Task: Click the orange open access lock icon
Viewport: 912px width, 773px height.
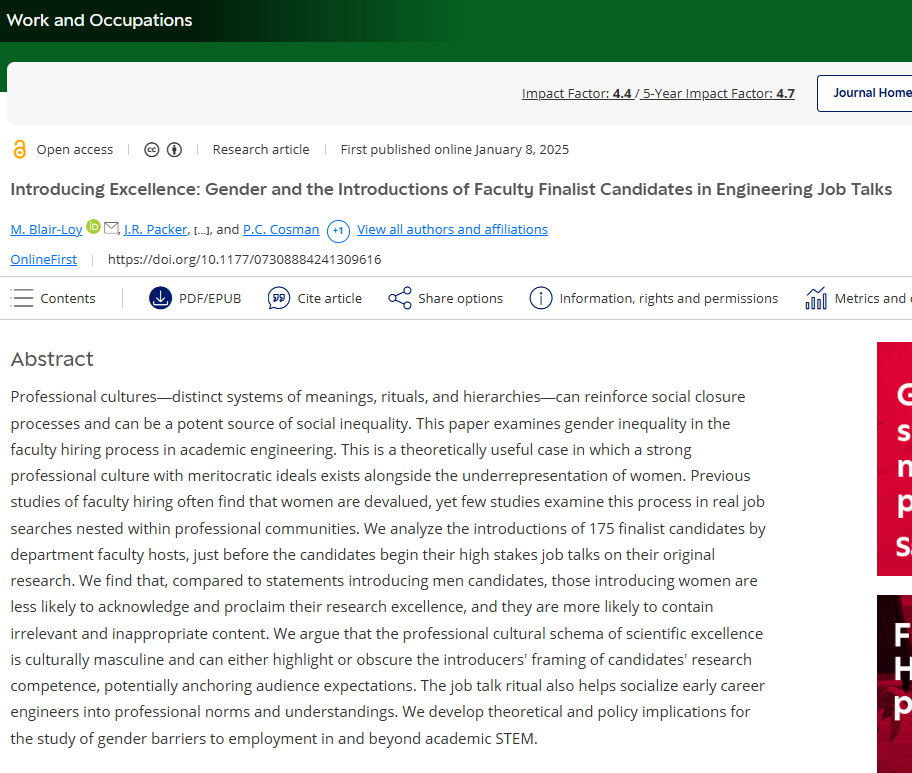Action: (19, 149)
